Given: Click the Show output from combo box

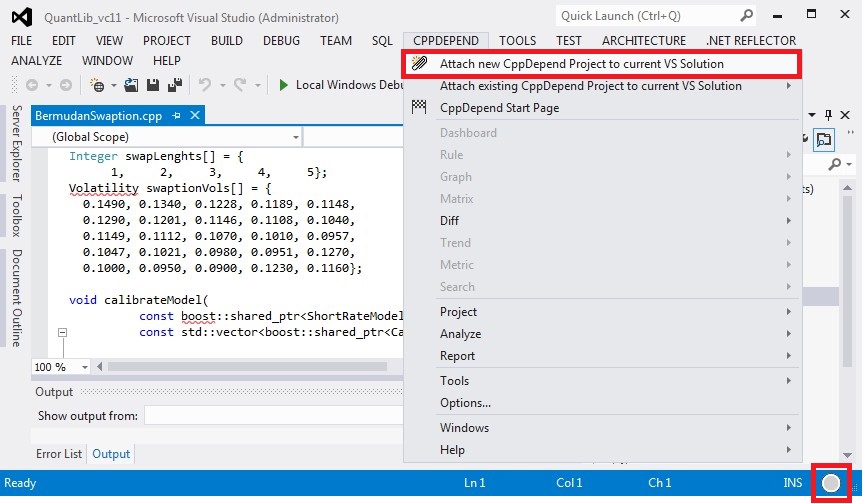Looking at the screenshot, I should [274, 416].
